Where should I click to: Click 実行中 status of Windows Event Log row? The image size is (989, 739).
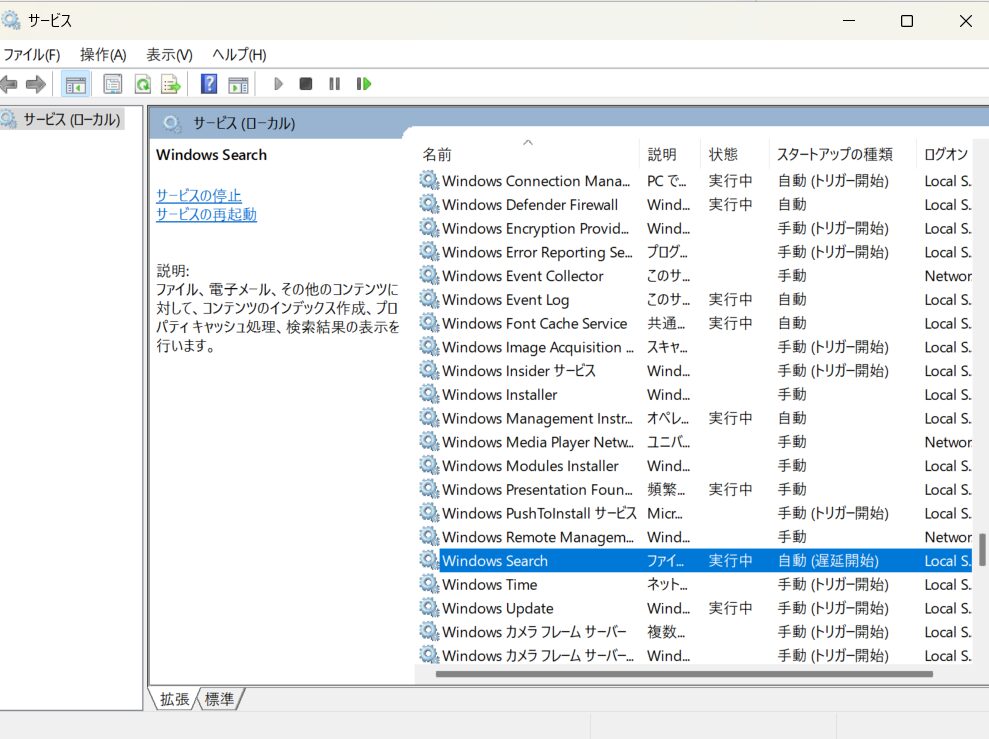[x=730, y=299]
